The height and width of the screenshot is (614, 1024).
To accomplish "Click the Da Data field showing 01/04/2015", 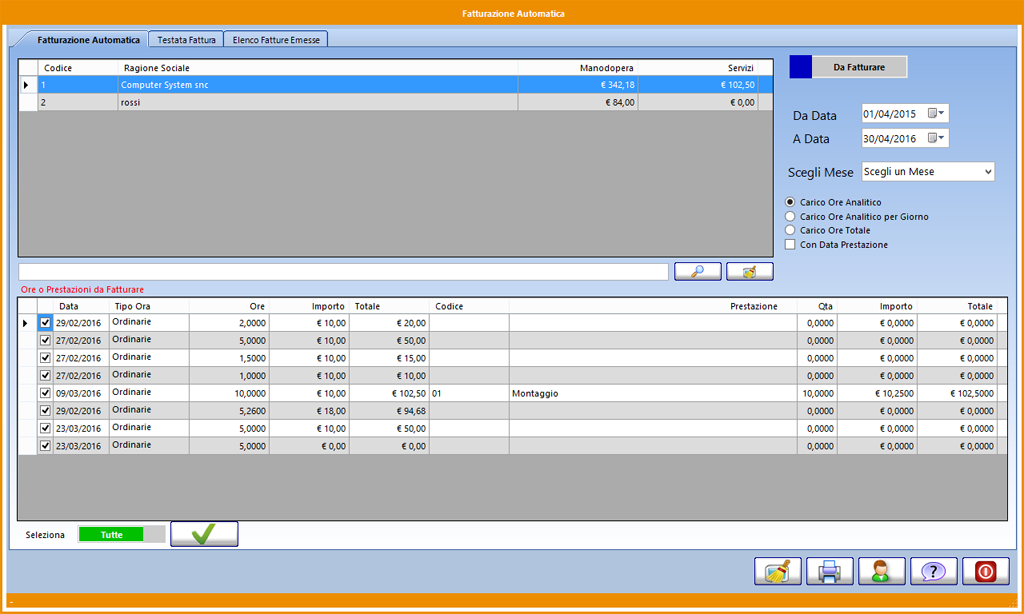I will 905,114.
